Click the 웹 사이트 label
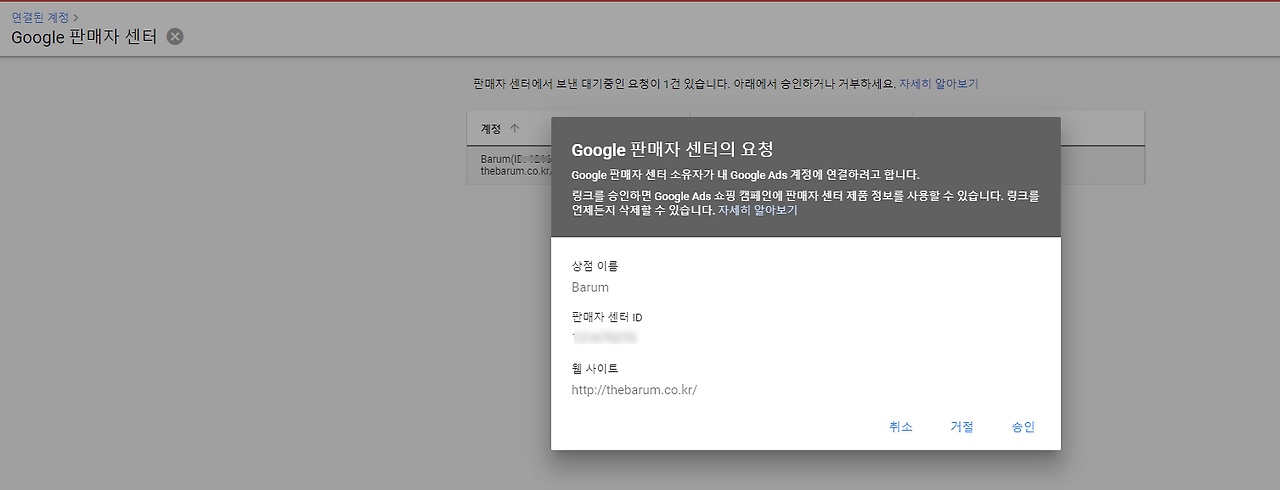1280x490 pixels. coord(595,368)
